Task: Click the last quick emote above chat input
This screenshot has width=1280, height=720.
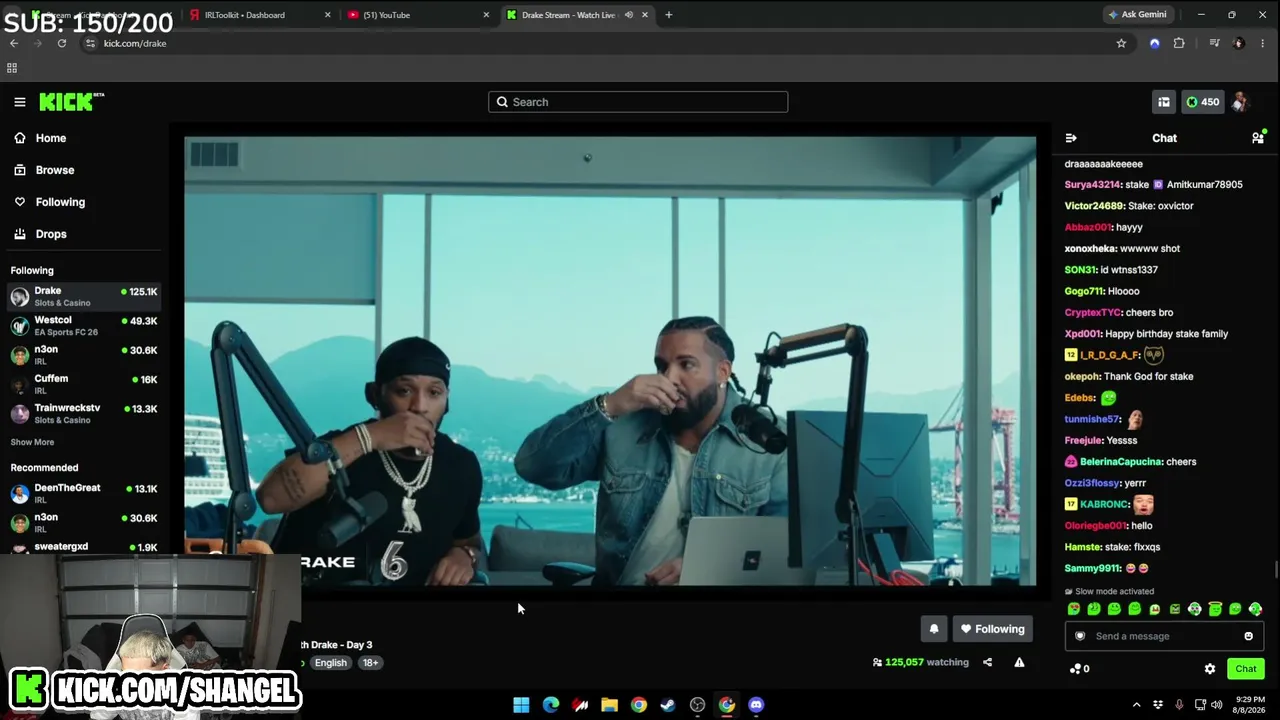Action: pos(1255,609)
